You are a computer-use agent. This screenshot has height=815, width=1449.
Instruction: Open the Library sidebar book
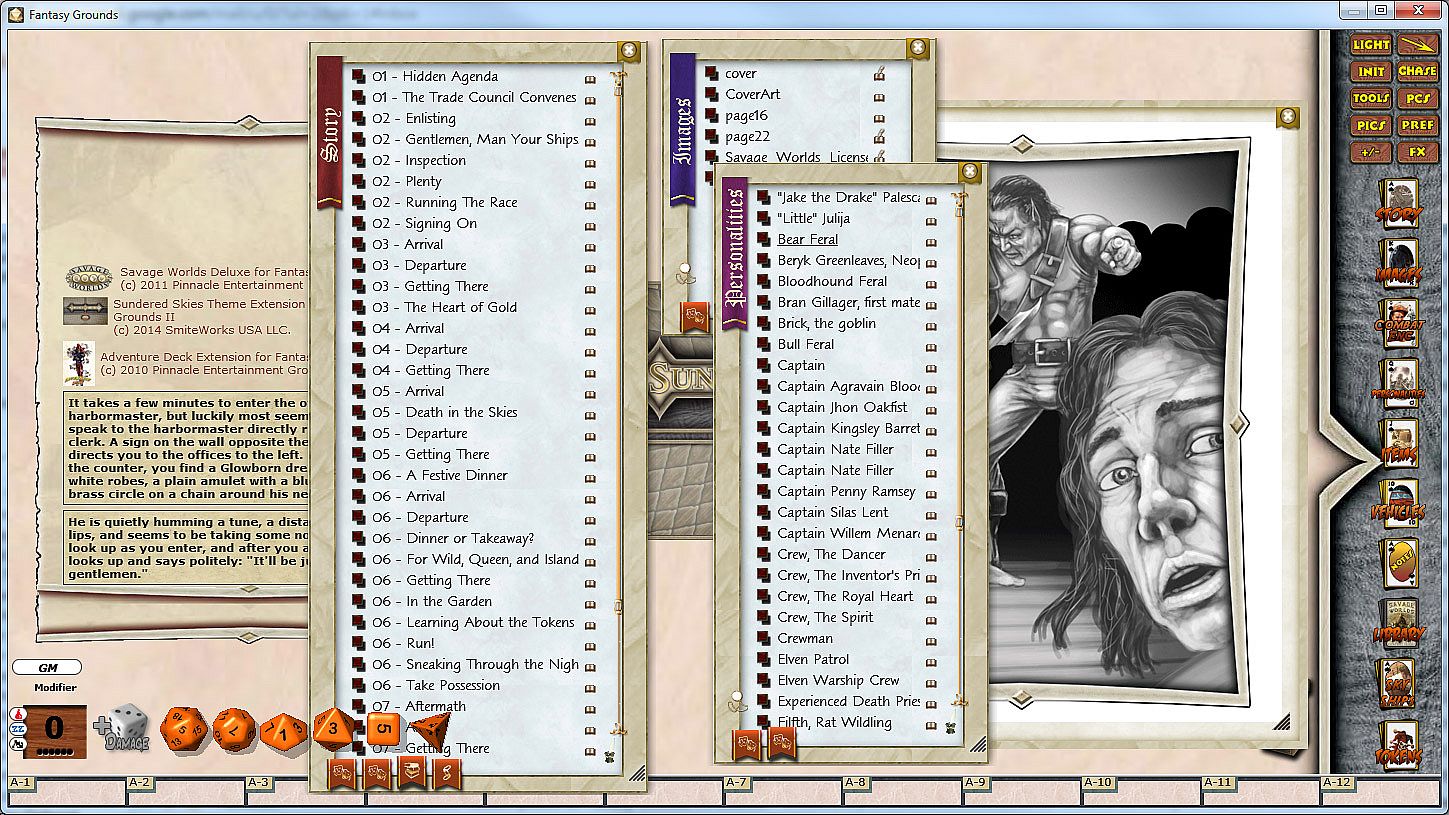(x=1398, y=625)
